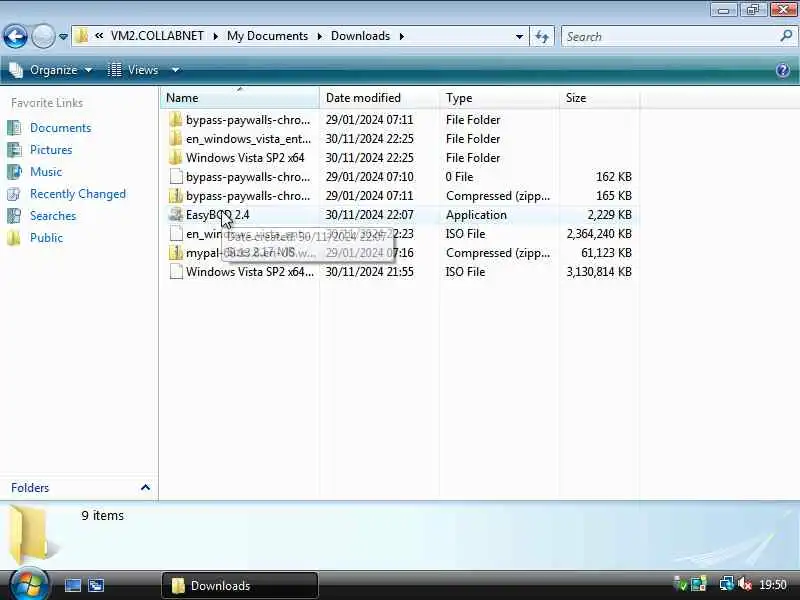Click VM2.COLLABNET in the address path
Viewport: 800px width, 600px height.
(157, 36)
